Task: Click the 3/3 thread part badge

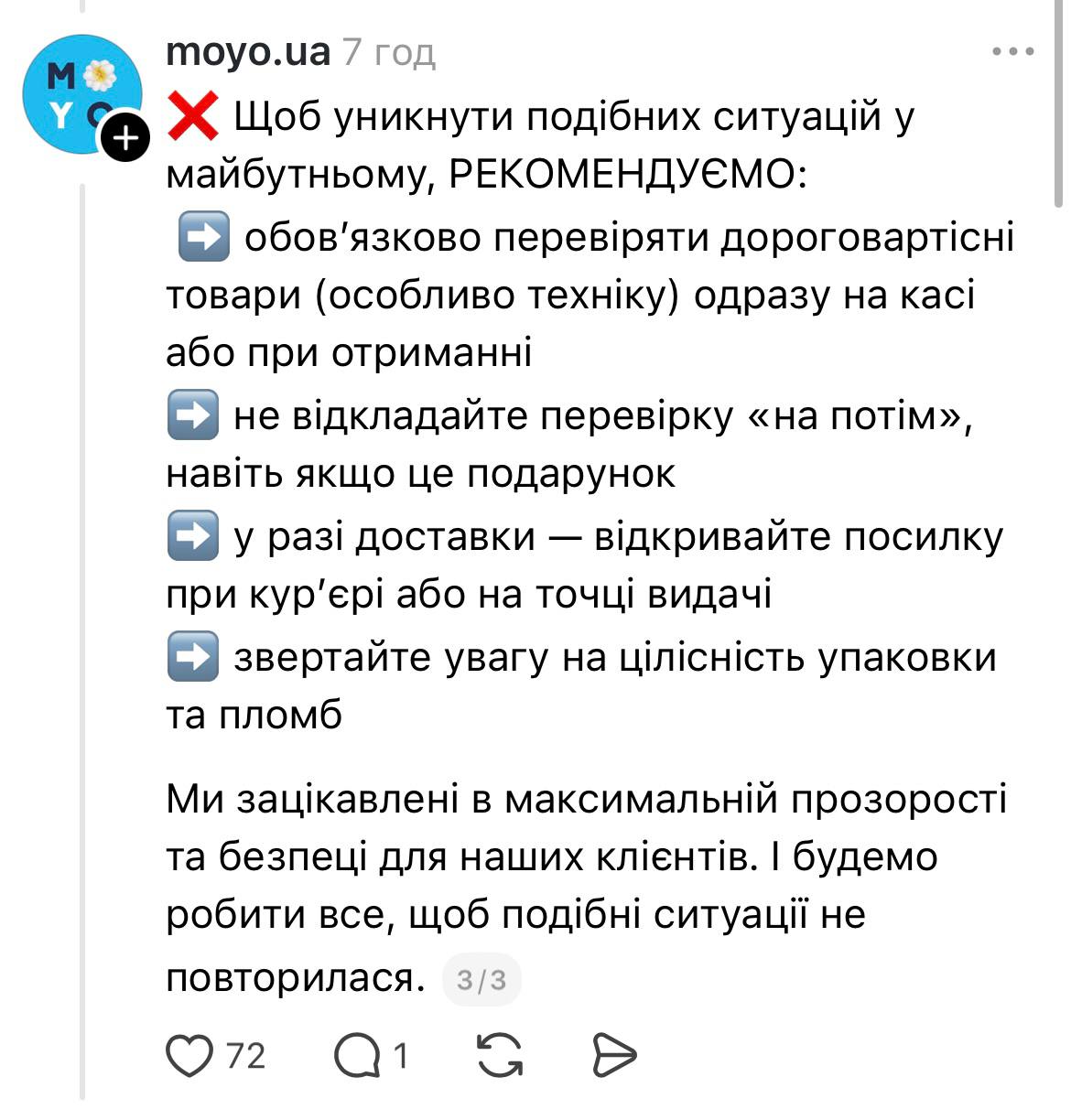Action: tap(481, 980)
